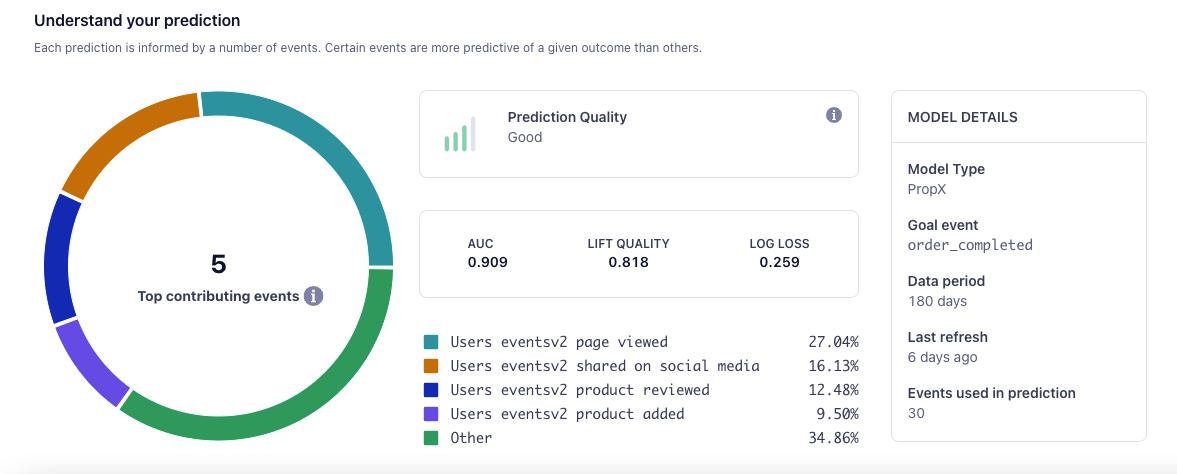1177x474 pixels.
Task: Click the MODEL DETAILS panel header
Action: click(962, 117)
